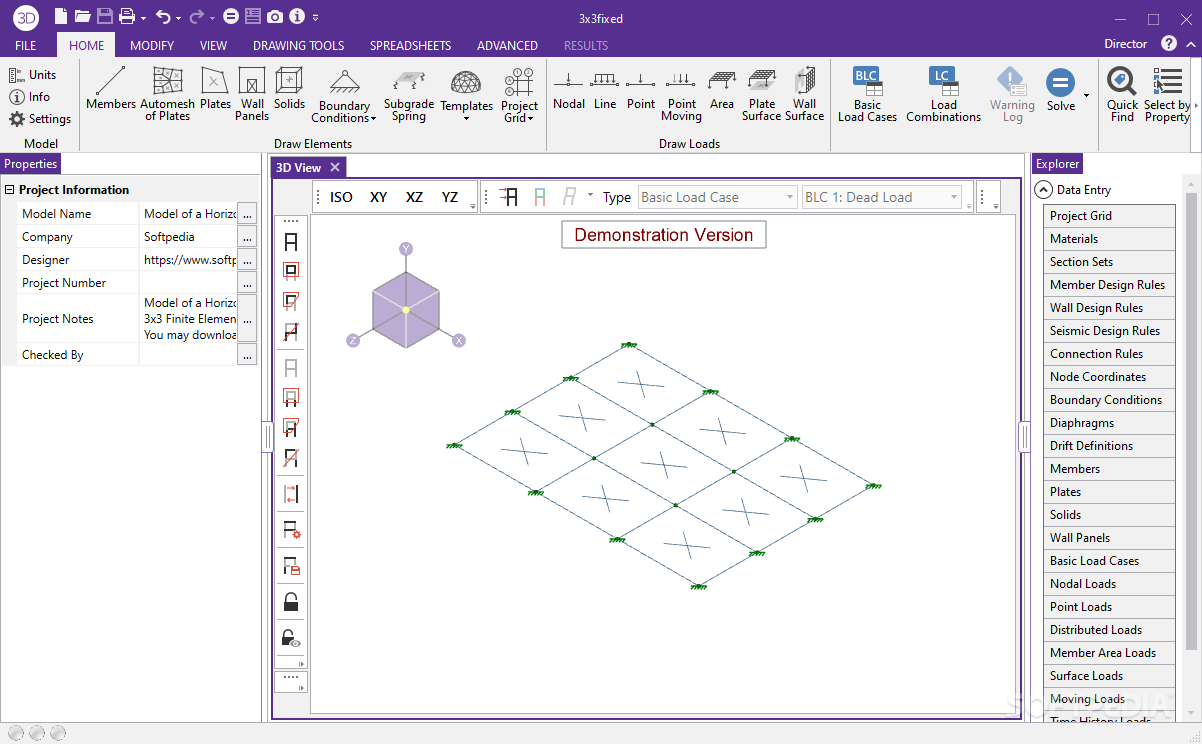The image size is (1202, 744).
Task: Open the FILE menu
Action: [23, 45]
